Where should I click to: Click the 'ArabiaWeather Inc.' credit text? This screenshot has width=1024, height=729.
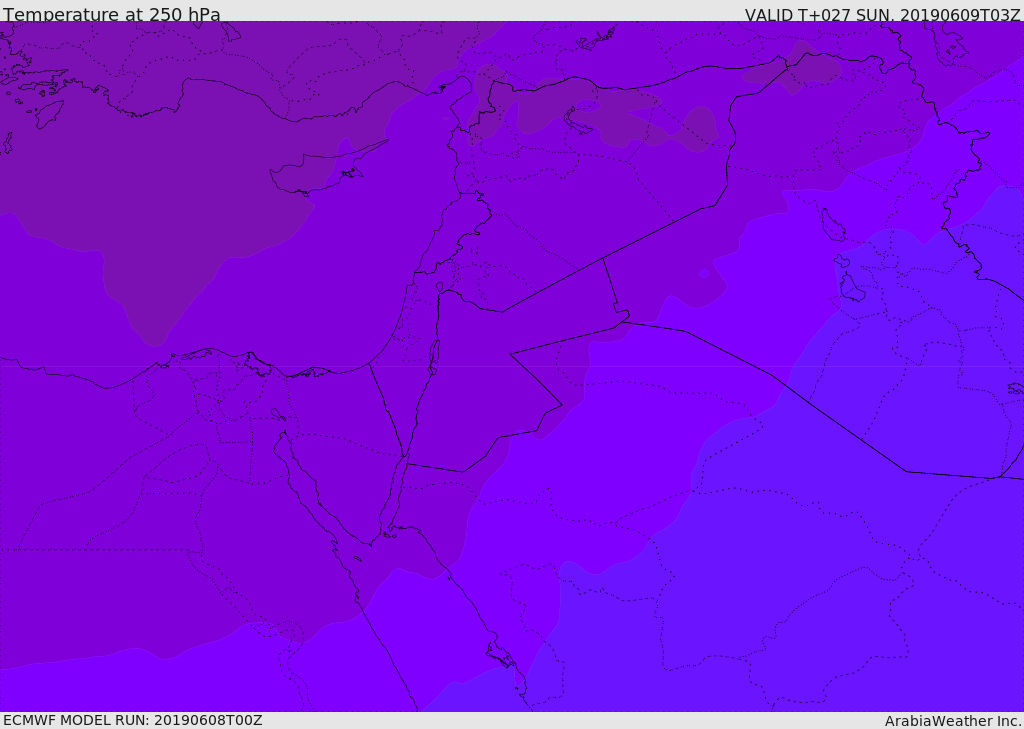click(953, 721)
